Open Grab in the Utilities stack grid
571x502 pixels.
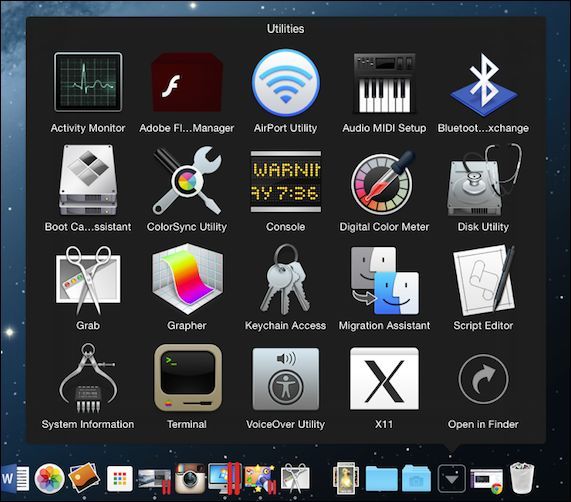pyautogui.click(x=88, y=280)
